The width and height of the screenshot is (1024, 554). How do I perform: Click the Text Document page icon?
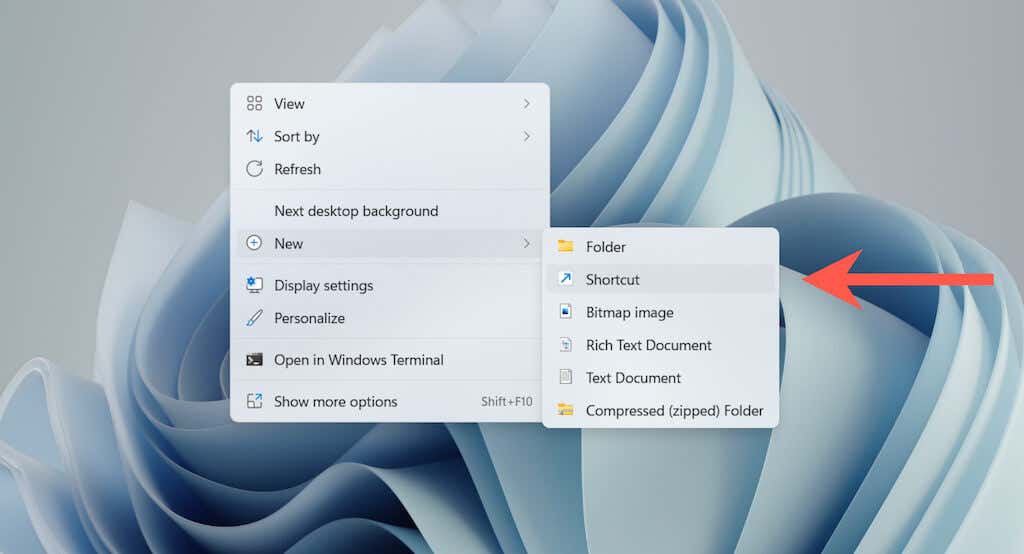coord(566,377)
